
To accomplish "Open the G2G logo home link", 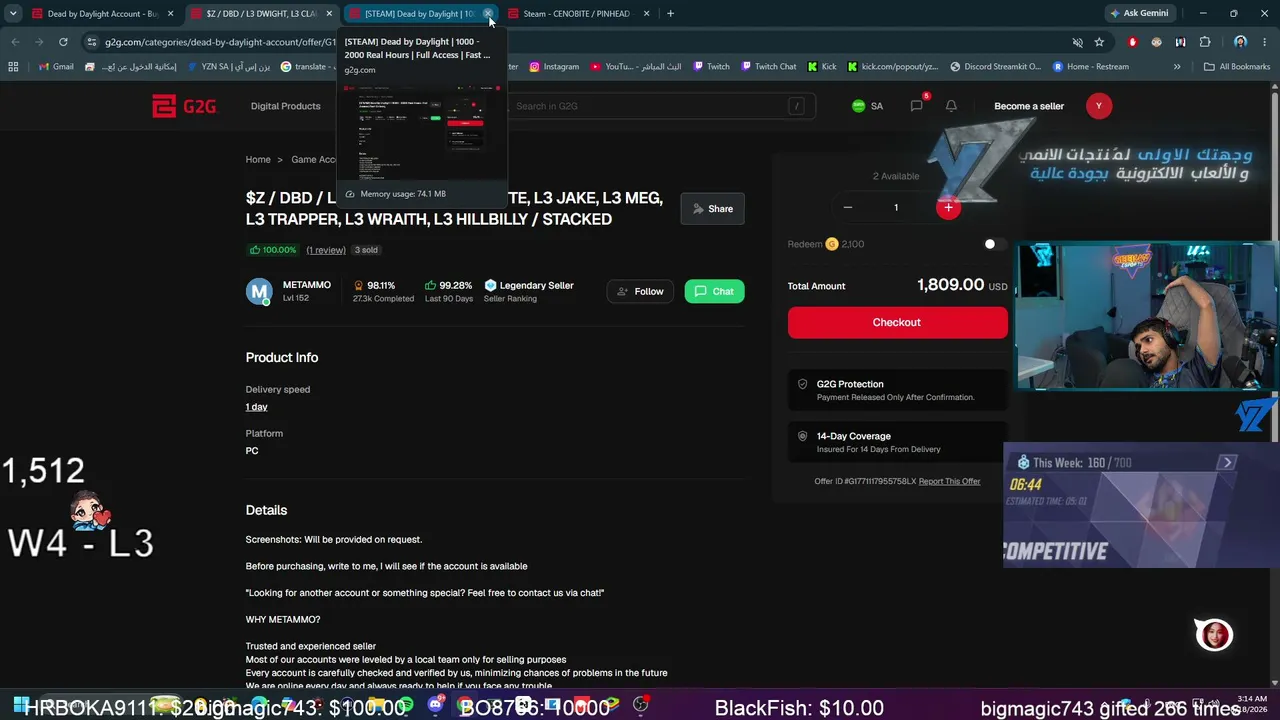I will 184,106.
